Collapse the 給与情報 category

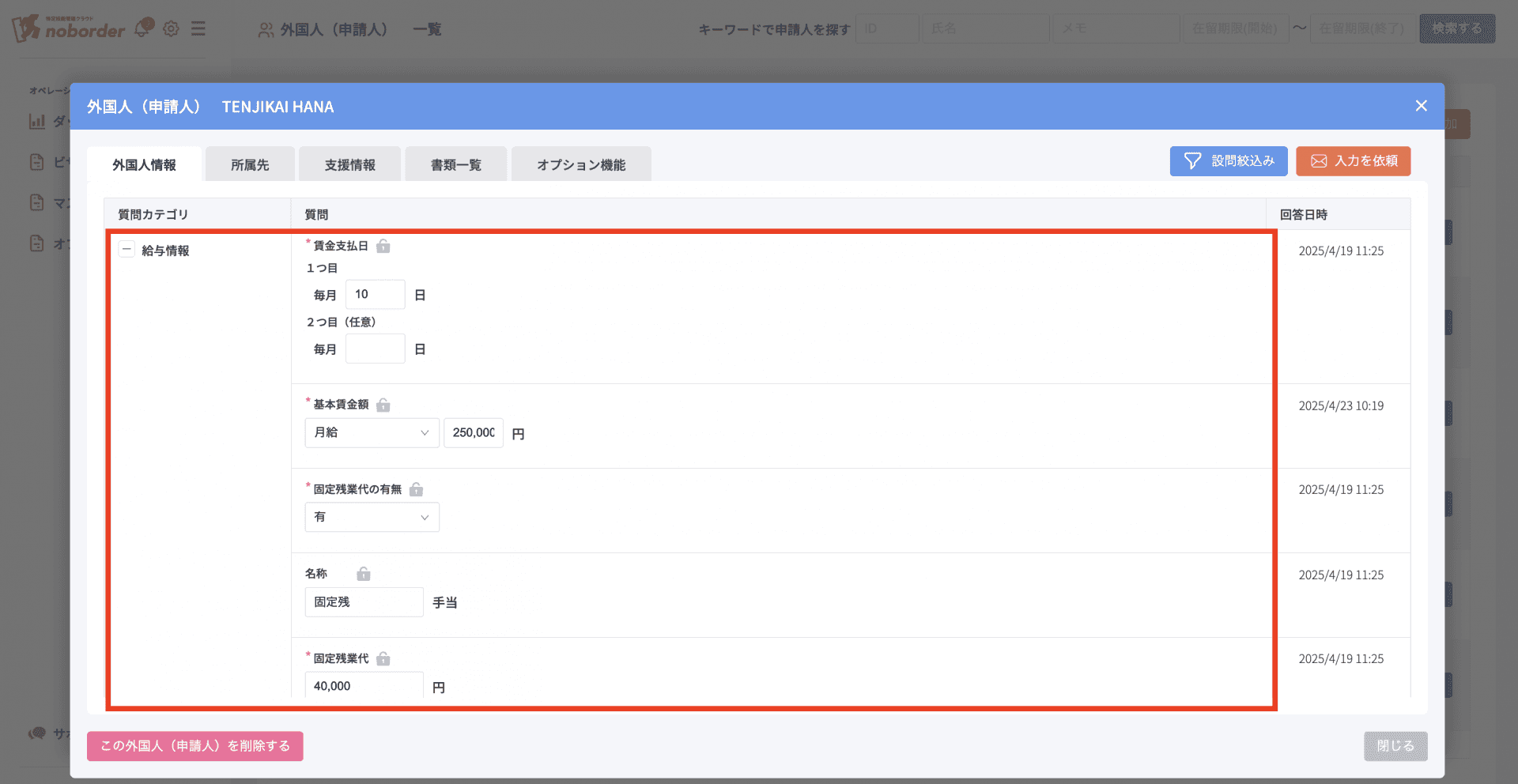click(x=126, y=250)
